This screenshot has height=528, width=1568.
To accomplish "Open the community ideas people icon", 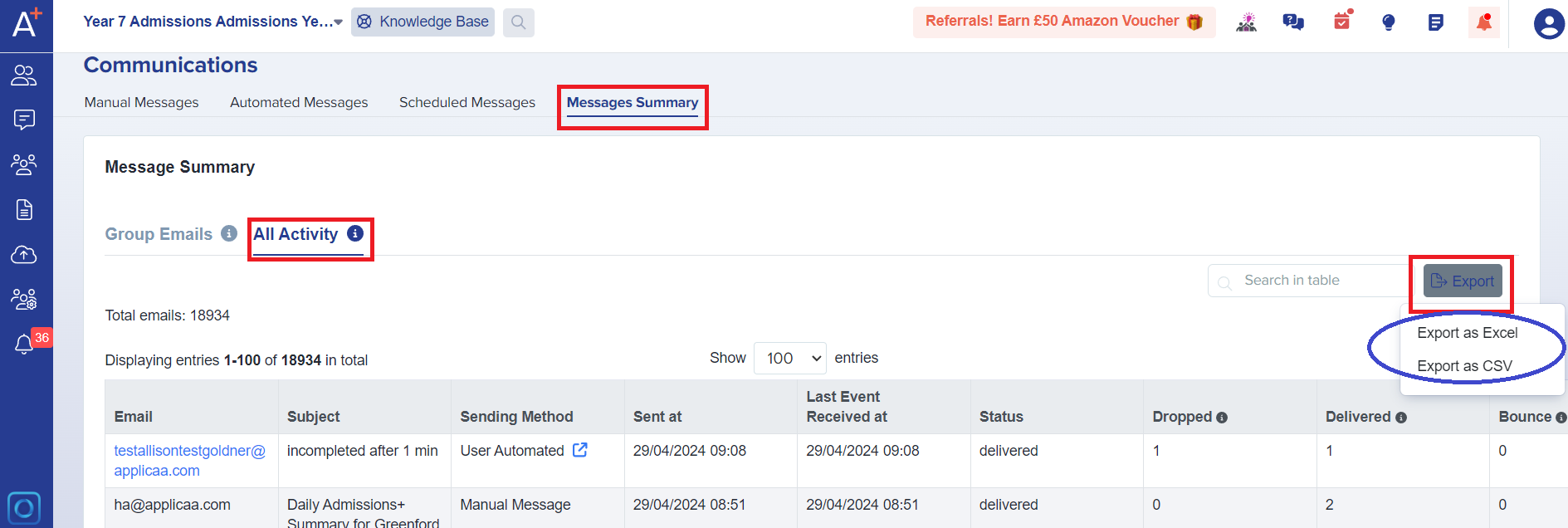I will pos(1246,22).
